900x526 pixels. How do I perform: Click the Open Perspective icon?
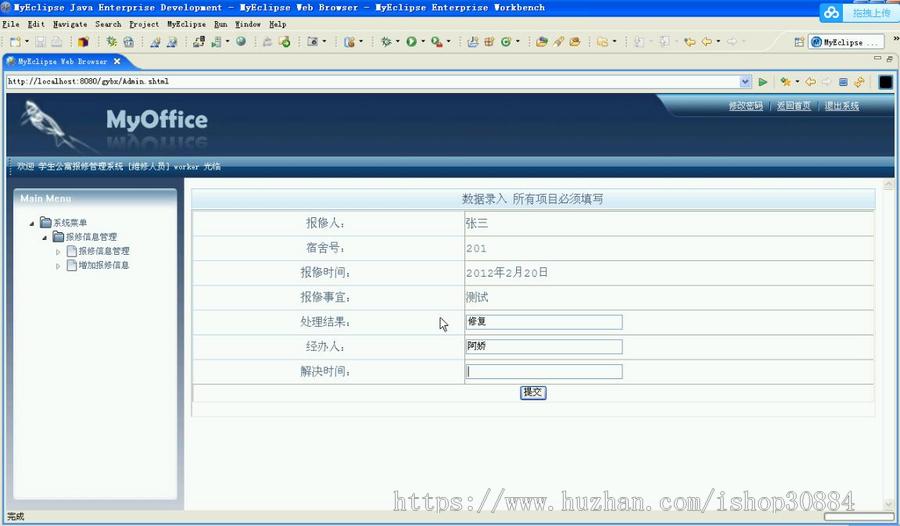pos(799,42)
